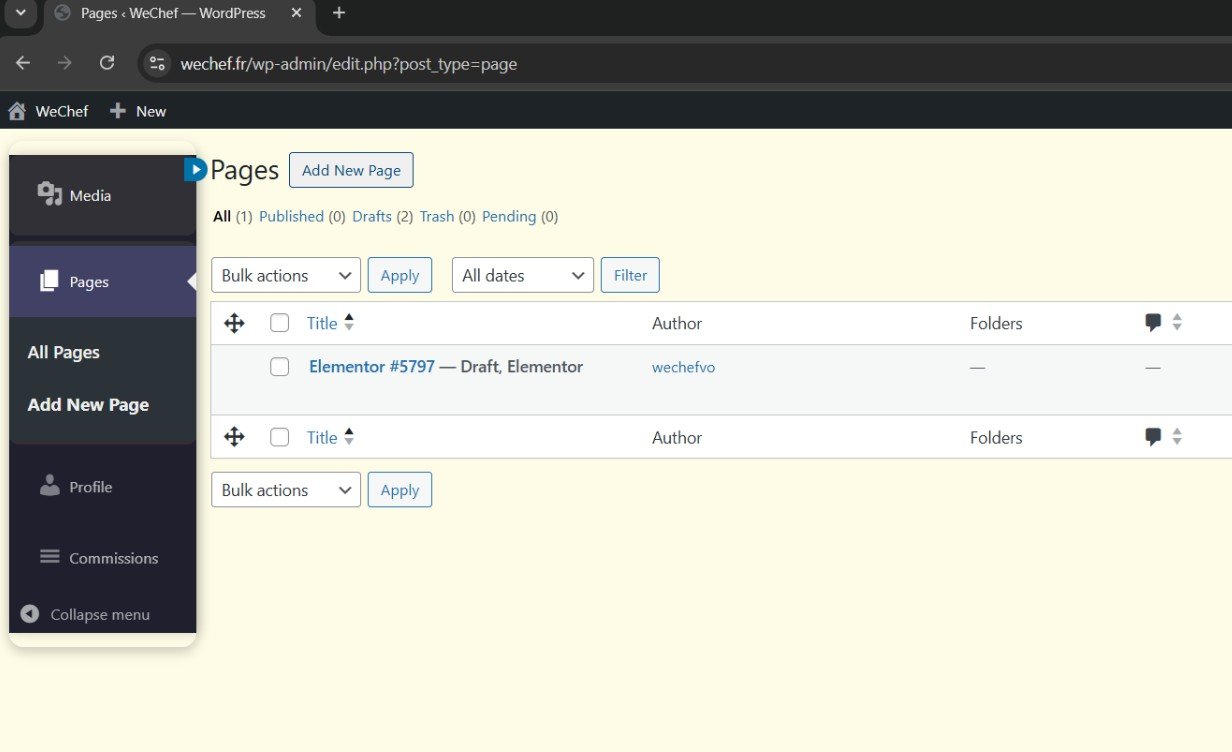Click New in the admin bar

[151, 111]
